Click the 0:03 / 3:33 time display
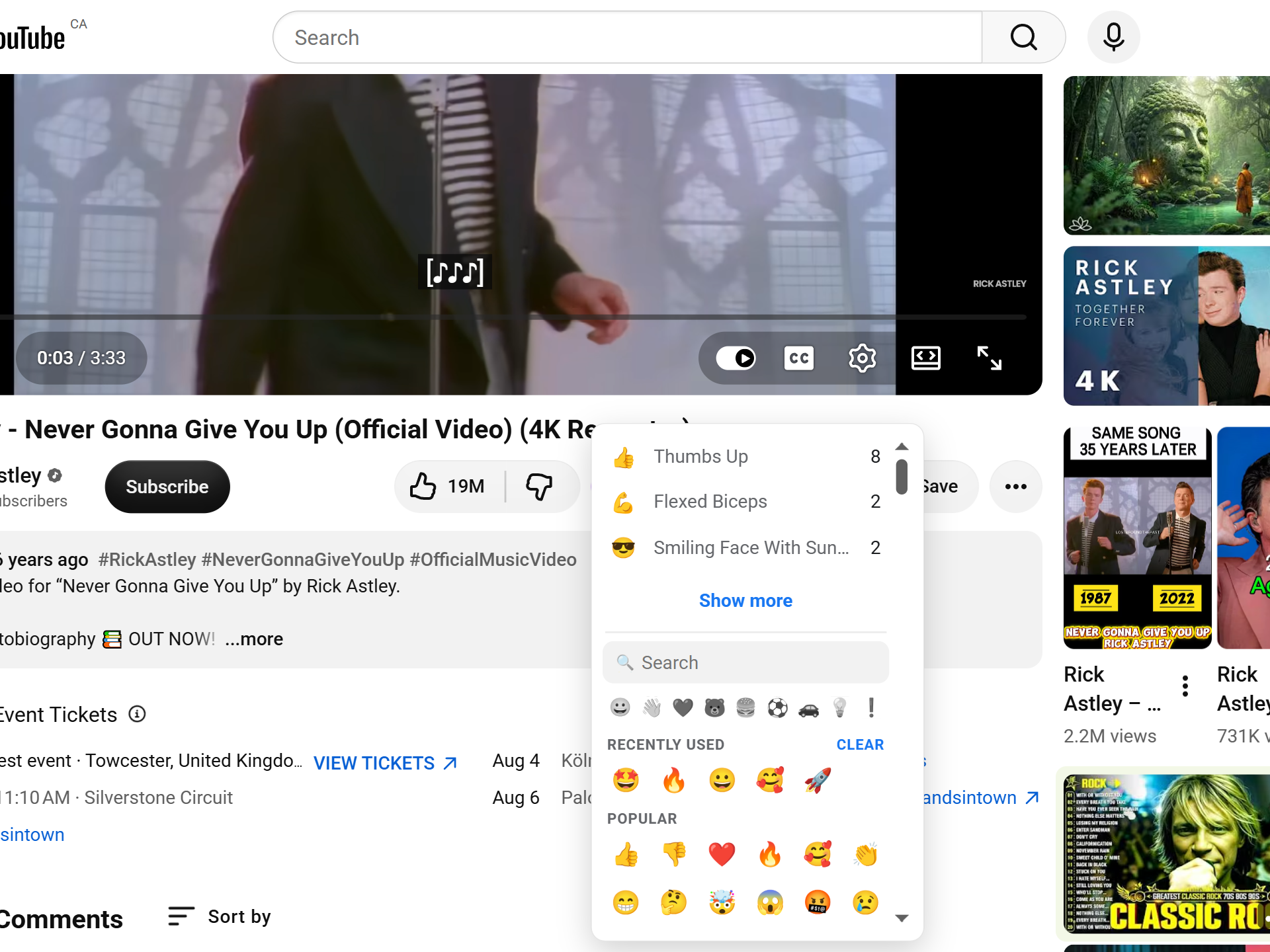The image size is (1270, 952). click(x=81, y=358)
